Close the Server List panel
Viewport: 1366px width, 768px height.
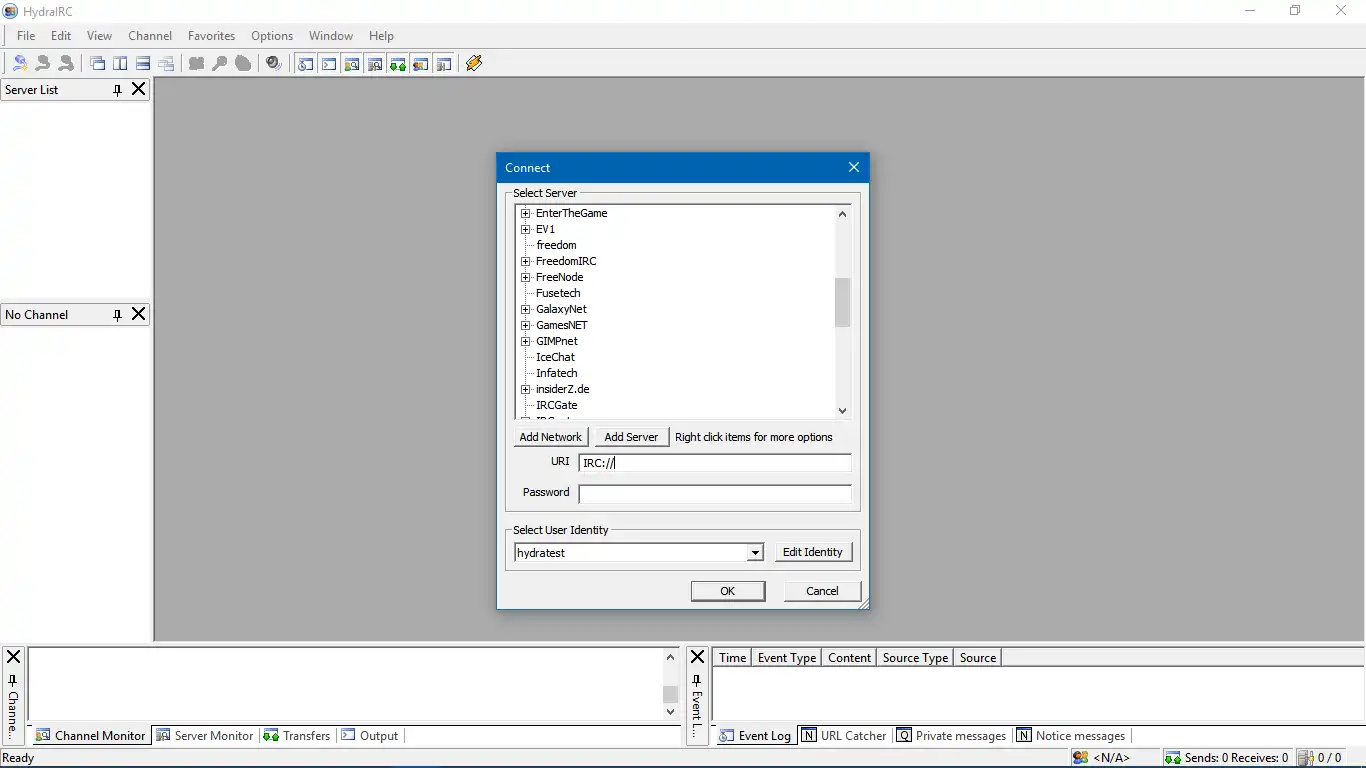(139, 89)
